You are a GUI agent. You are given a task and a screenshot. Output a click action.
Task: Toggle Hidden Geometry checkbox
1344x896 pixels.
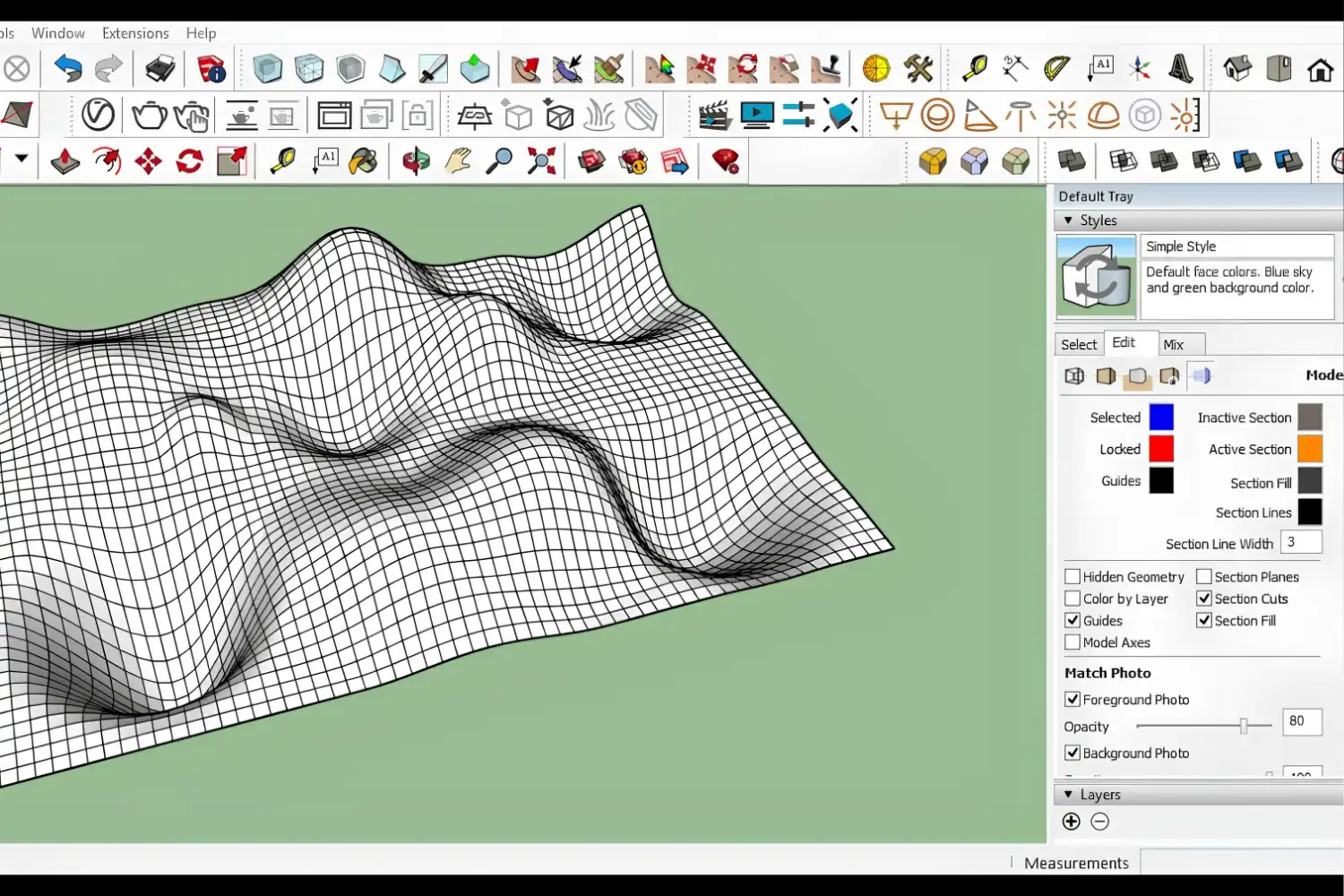pos(1073,576)
